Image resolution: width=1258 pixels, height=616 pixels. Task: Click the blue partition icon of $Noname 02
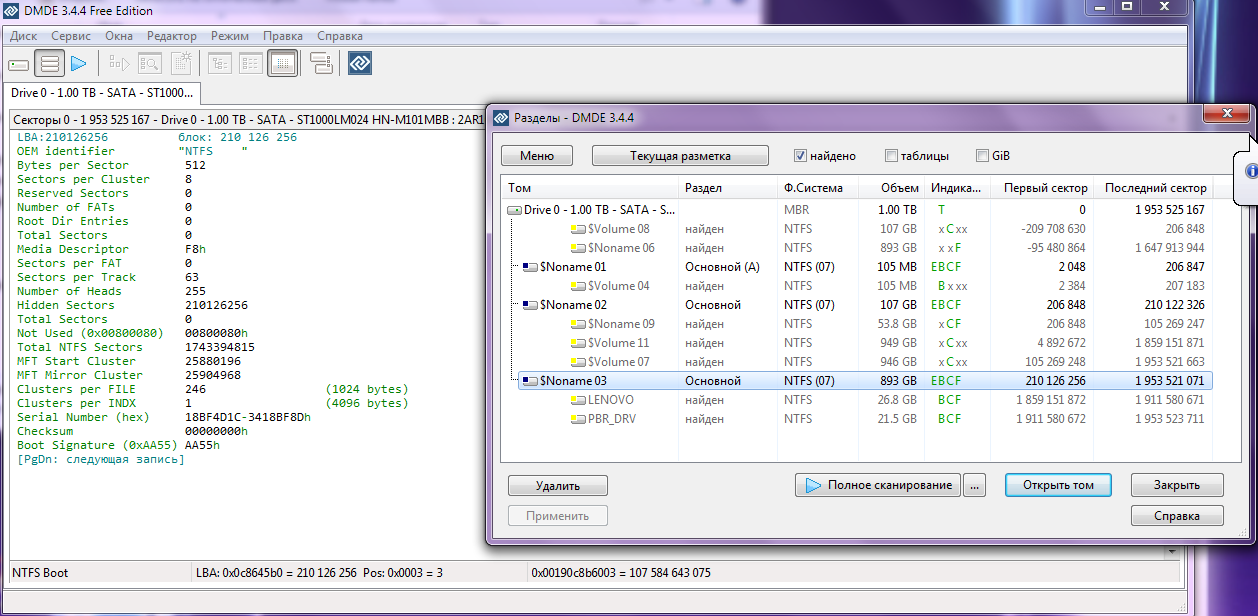(531, 305)
